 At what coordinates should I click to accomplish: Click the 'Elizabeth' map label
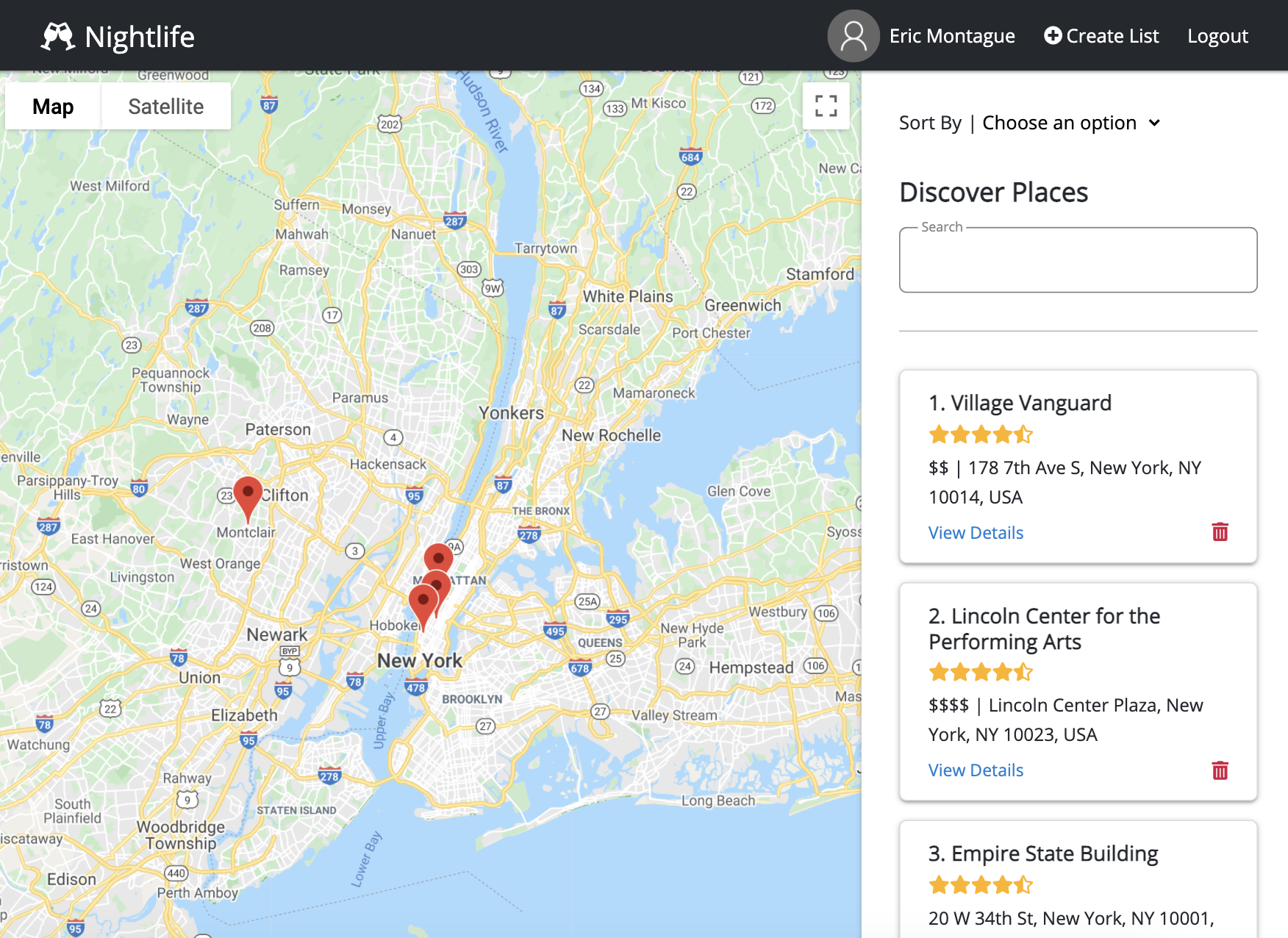[x=244, y=715]
